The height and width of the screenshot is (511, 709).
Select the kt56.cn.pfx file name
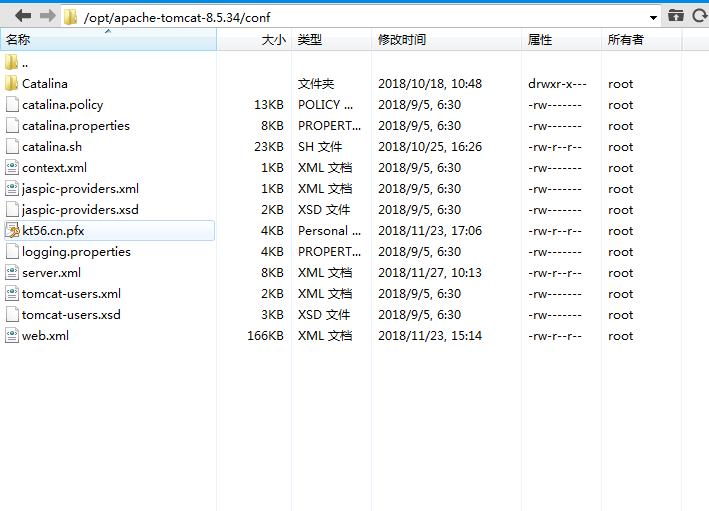tap(53, 231)
